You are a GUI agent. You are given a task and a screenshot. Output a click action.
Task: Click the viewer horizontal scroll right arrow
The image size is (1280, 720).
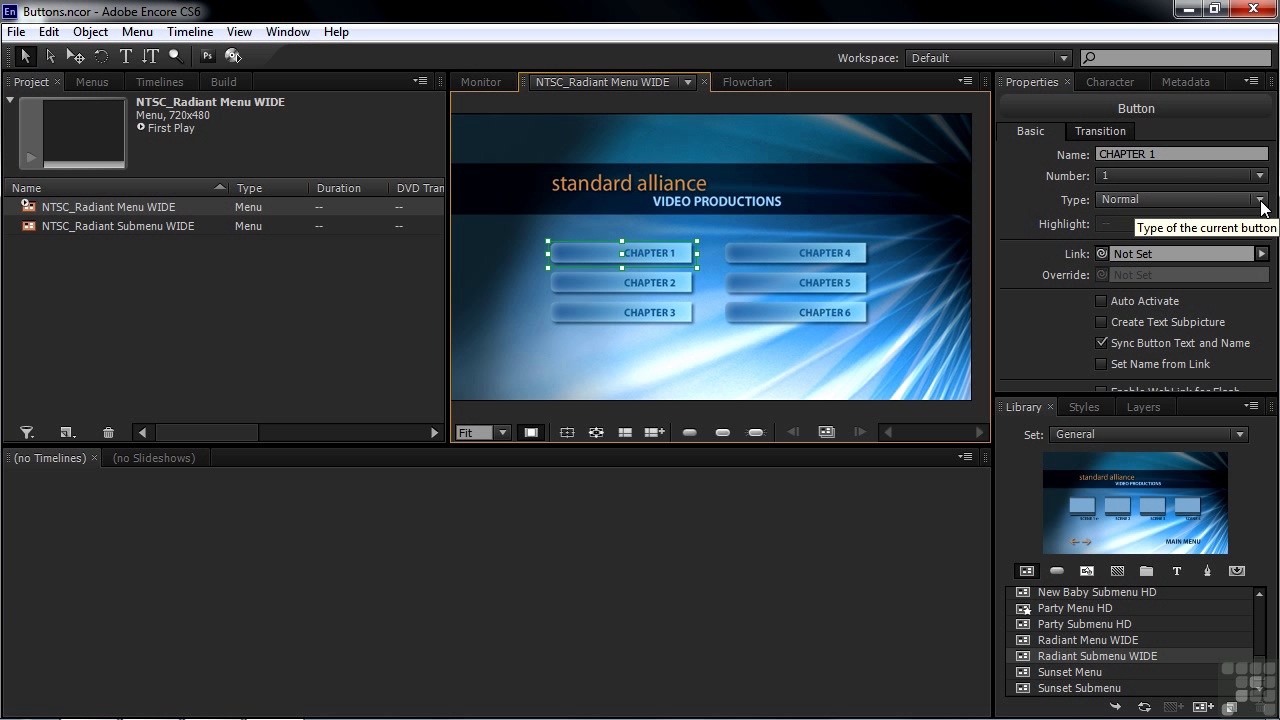(980, 432)
